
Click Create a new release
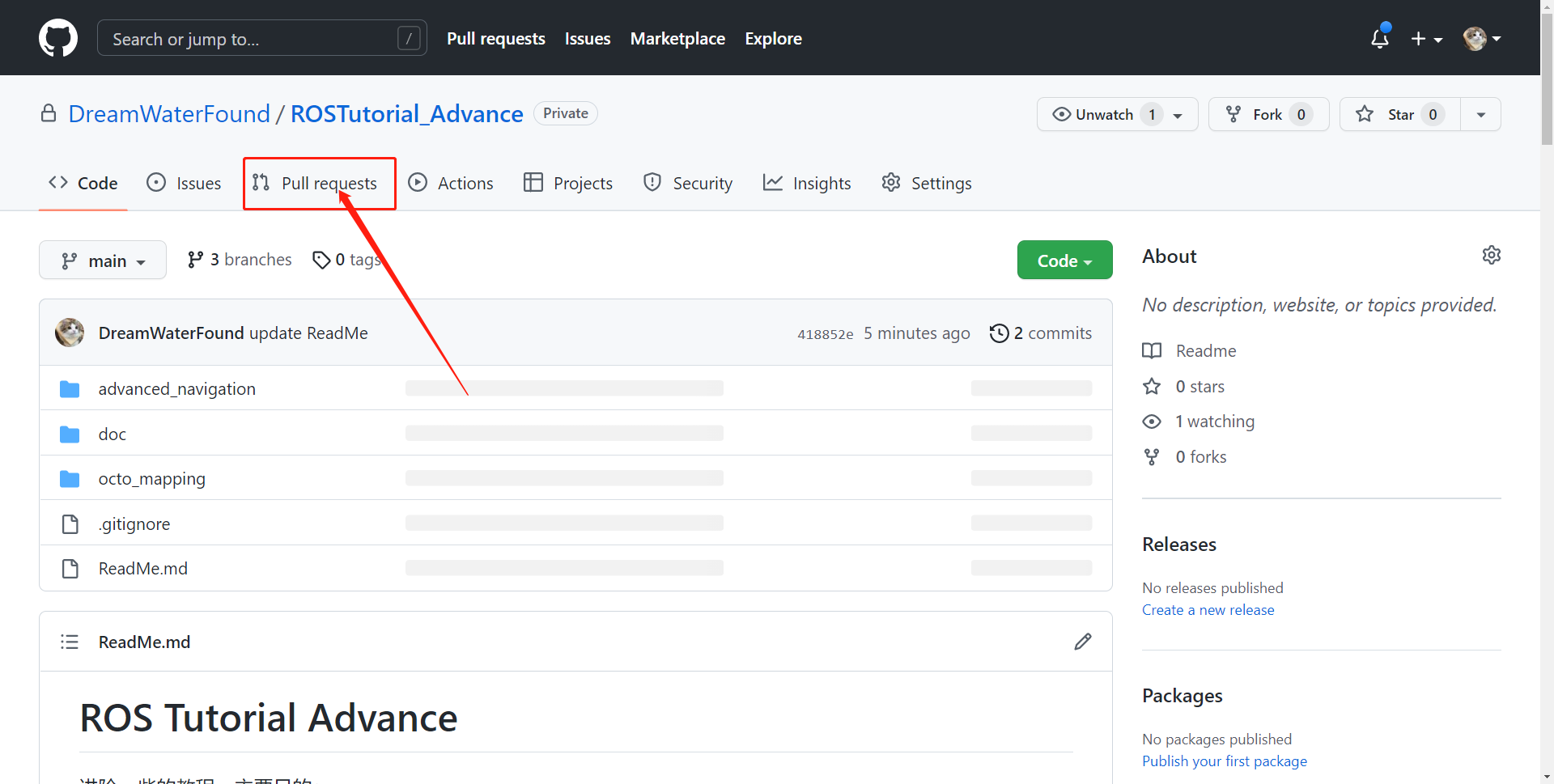pyautogui.click(x=1208, y=609)
